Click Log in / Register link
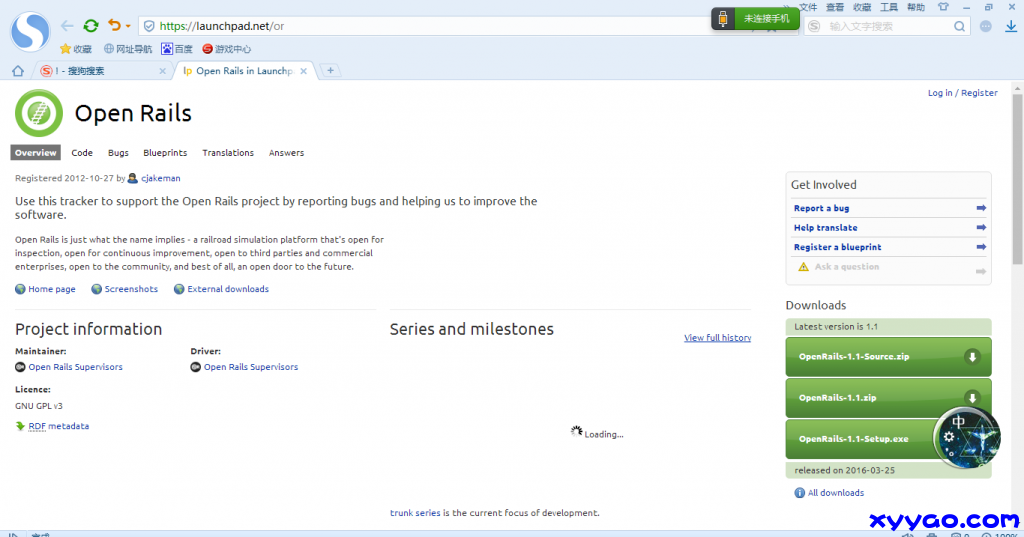 click(x=962, y=93)
